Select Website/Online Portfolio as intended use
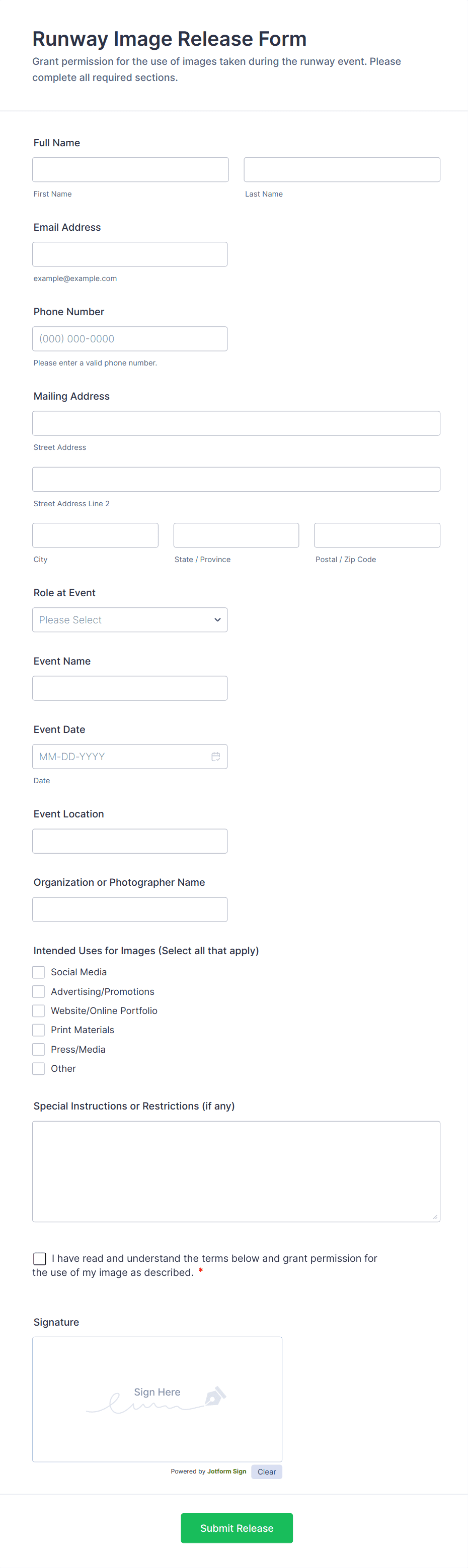Image resolution: width=468 pixels, height=1568 pixels. (x=38, y=1010)
